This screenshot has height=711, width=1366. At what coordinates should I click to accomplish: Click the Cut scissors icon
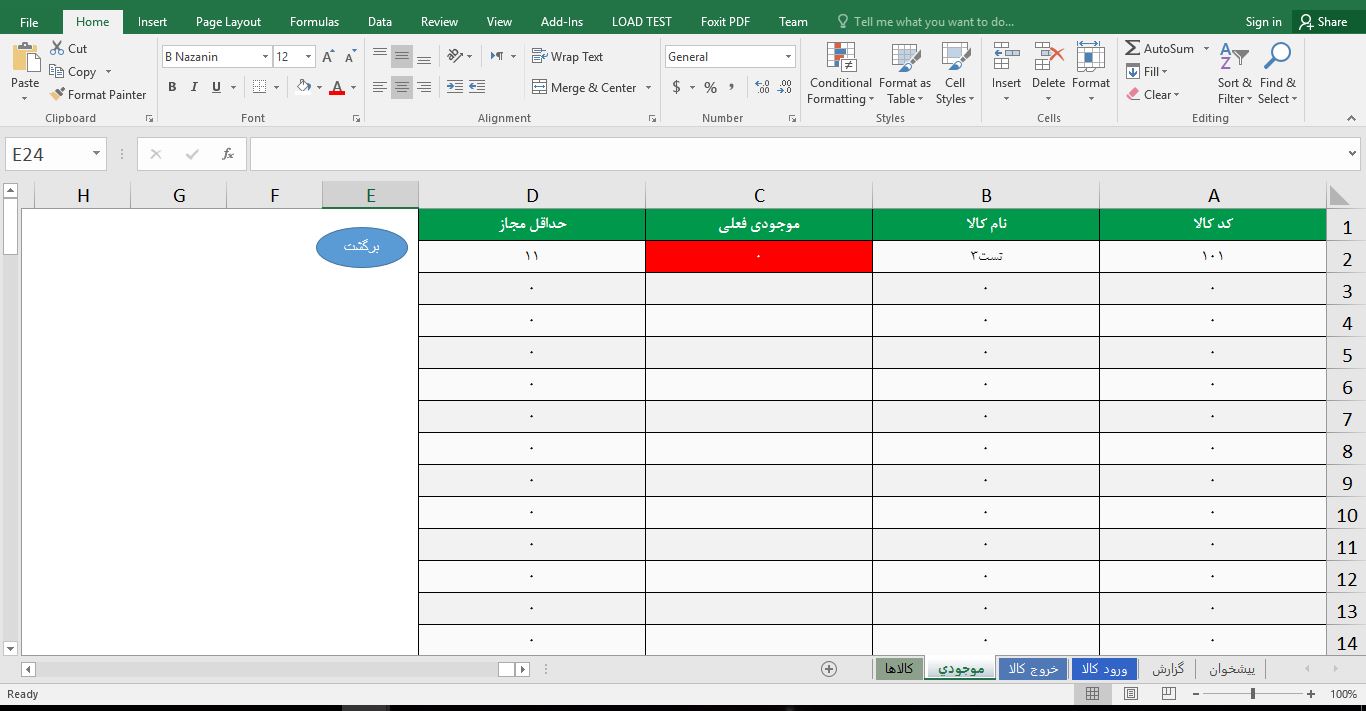click(x=57, y=48)
